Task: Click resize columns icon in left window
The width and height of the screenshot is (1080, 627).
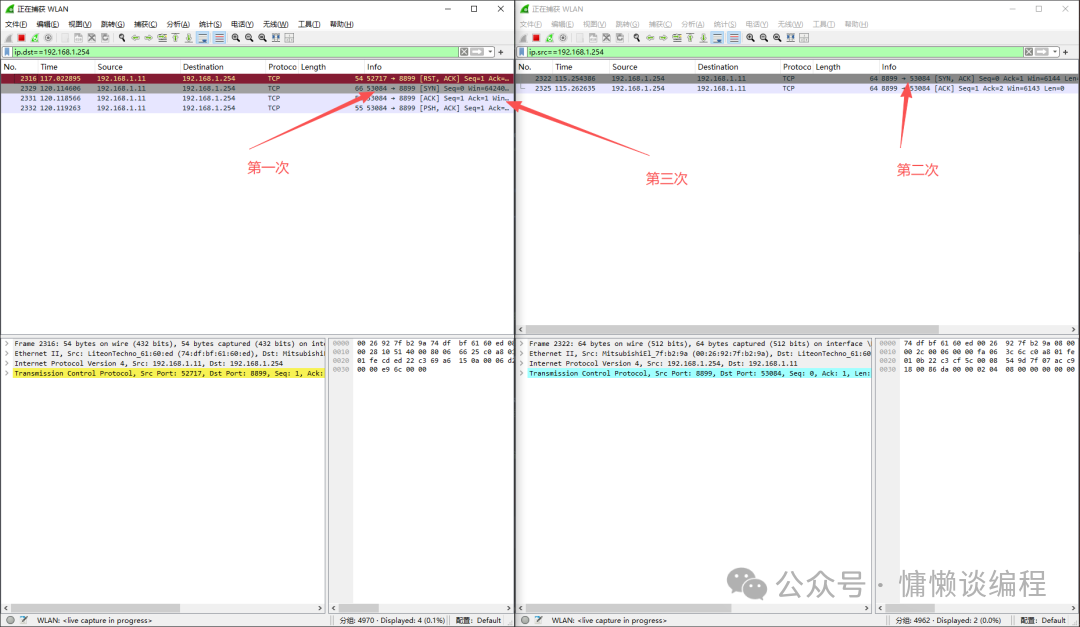Action: click(x=276, y=38)
